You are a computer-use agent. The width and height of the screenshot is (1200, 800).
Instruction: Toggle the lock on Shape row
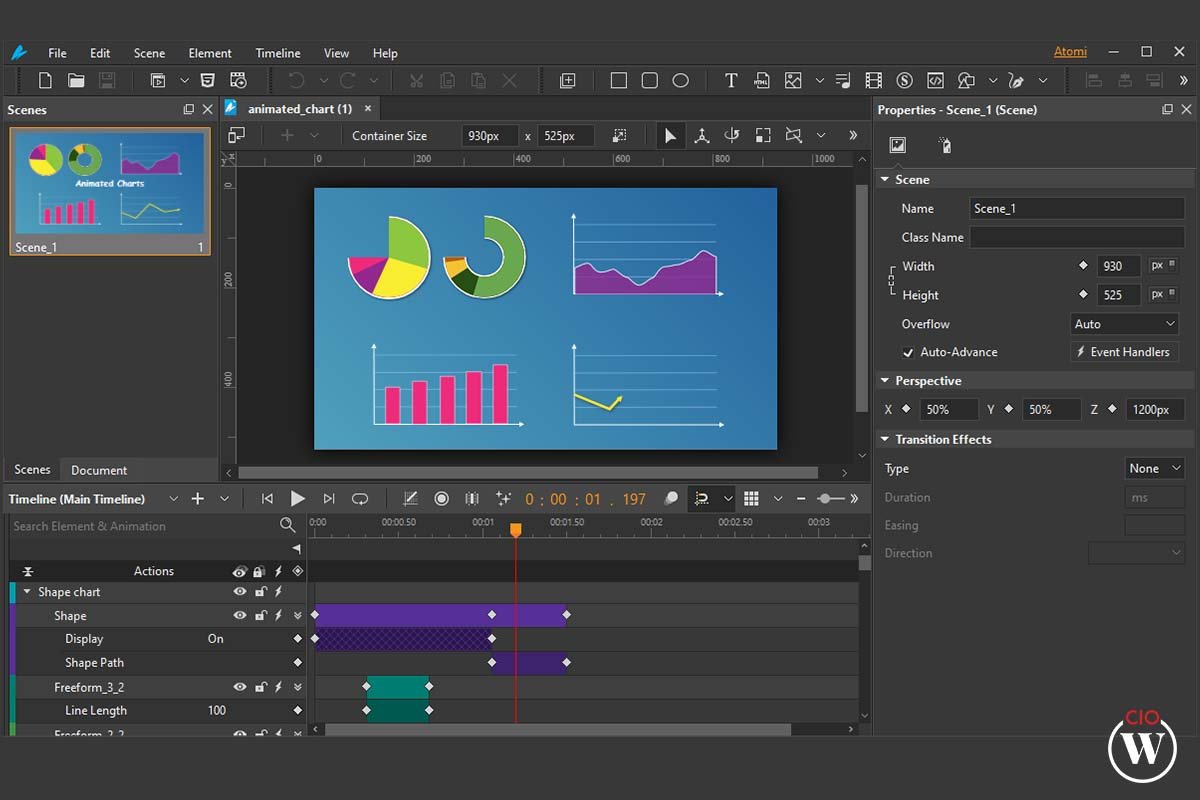click(260, 616)
